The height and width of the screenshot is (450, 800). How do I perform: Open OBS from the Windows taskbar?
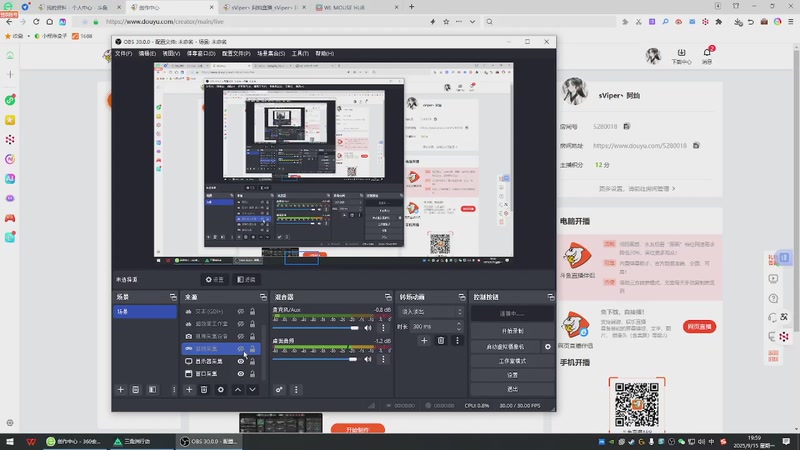(209, 441)
